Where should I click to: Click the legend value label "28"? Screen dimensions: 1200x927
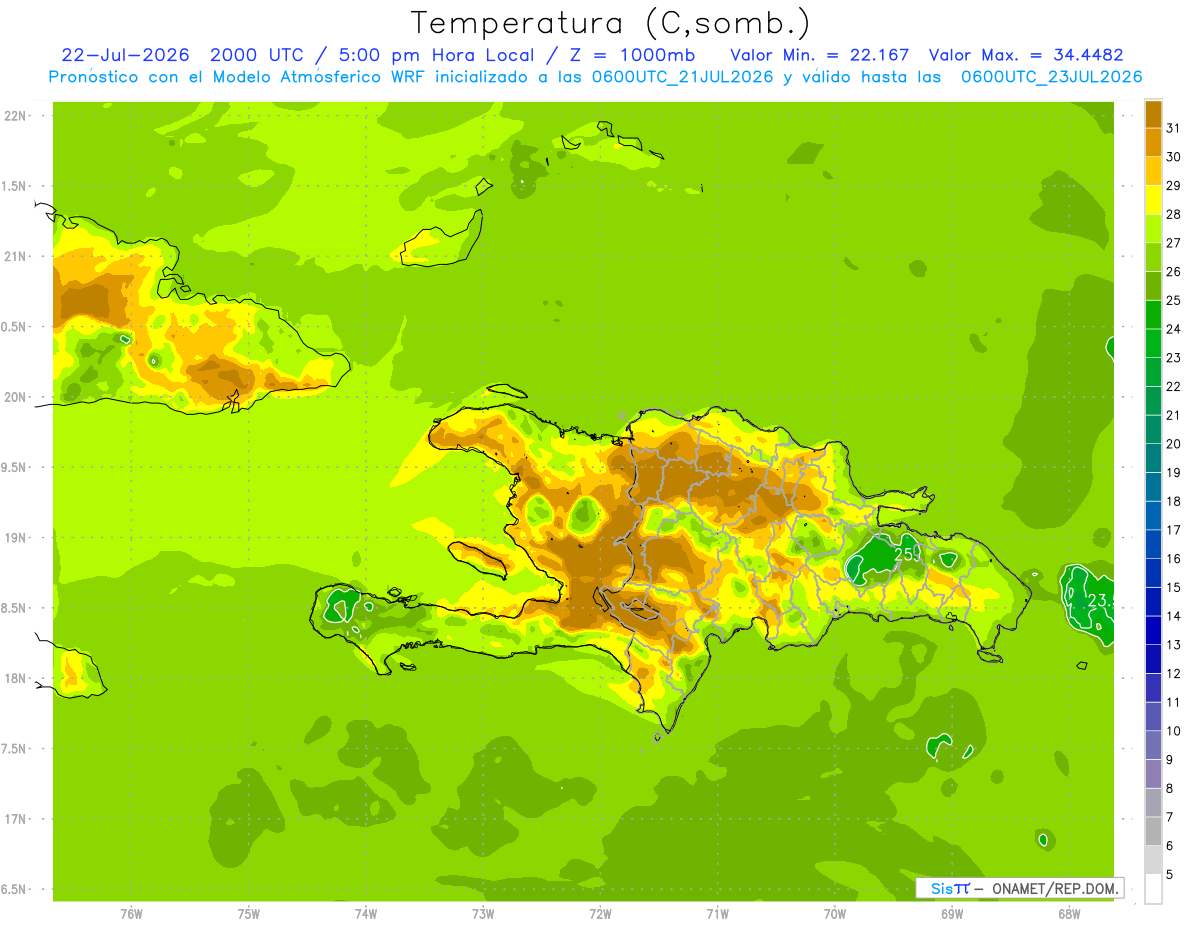[1173, 214]
